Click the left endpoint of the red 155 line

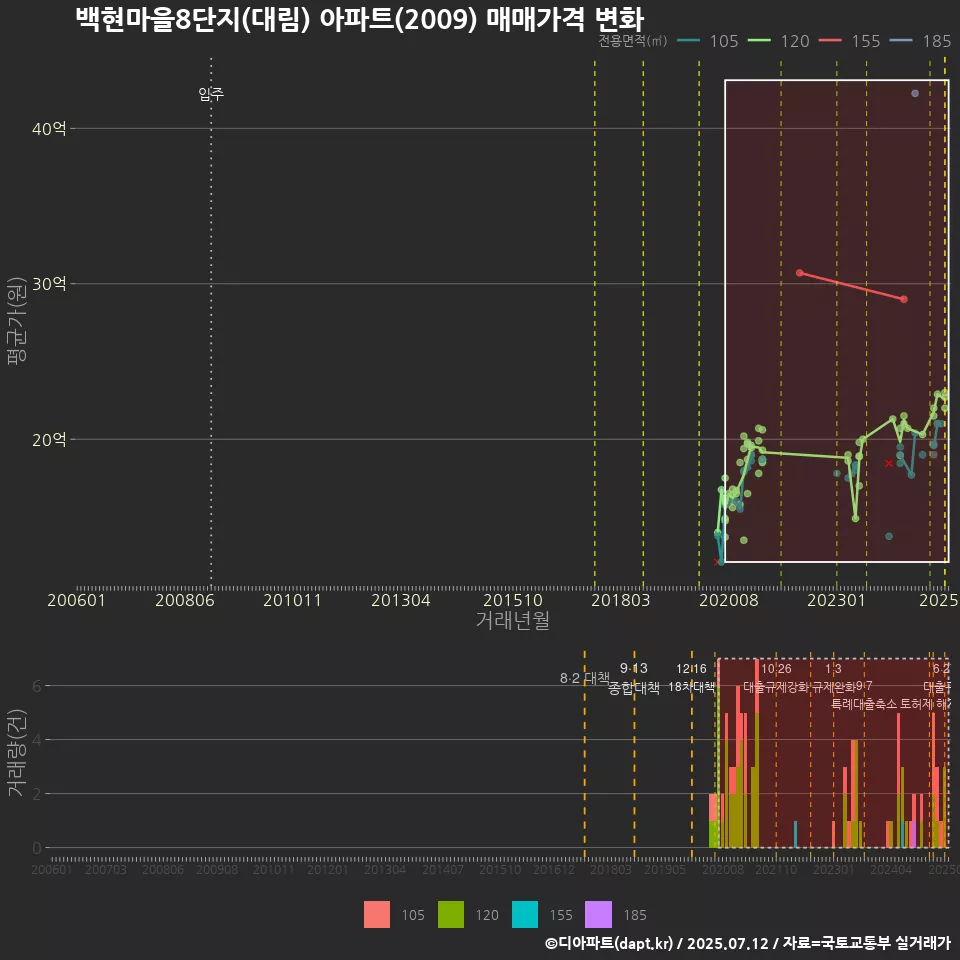coord(800,272)
